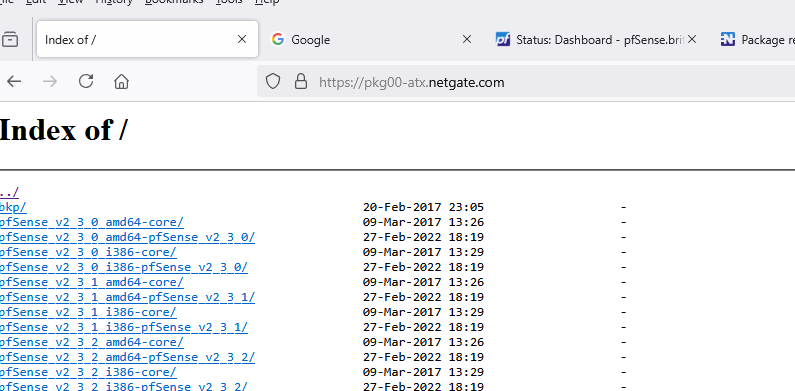Open pfSense_v2_3_1_i386-pfSense_v2_3_1/ link
The image size is (795, 391).
(124, 327)
